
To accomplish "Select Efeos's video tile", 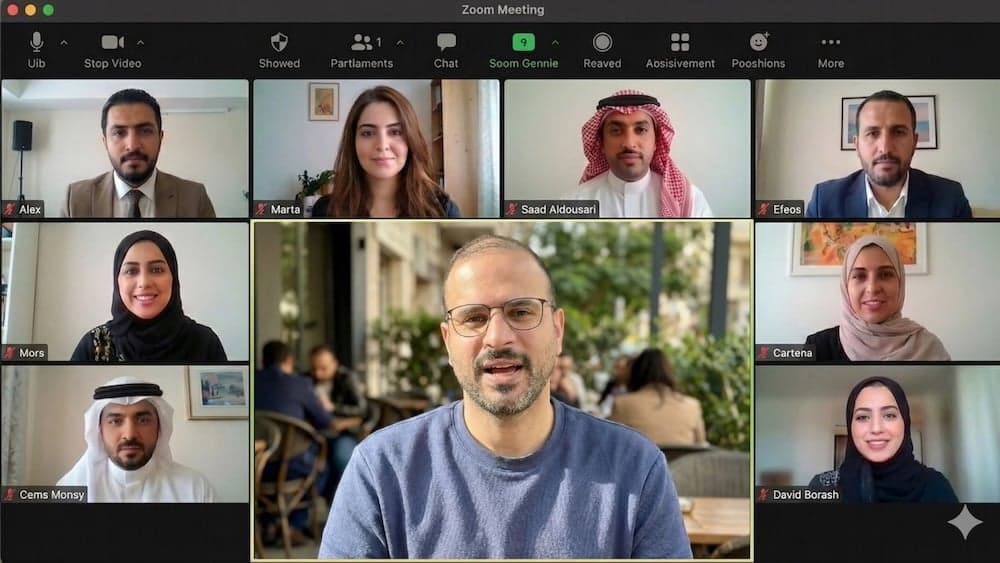I will (878, 149).
